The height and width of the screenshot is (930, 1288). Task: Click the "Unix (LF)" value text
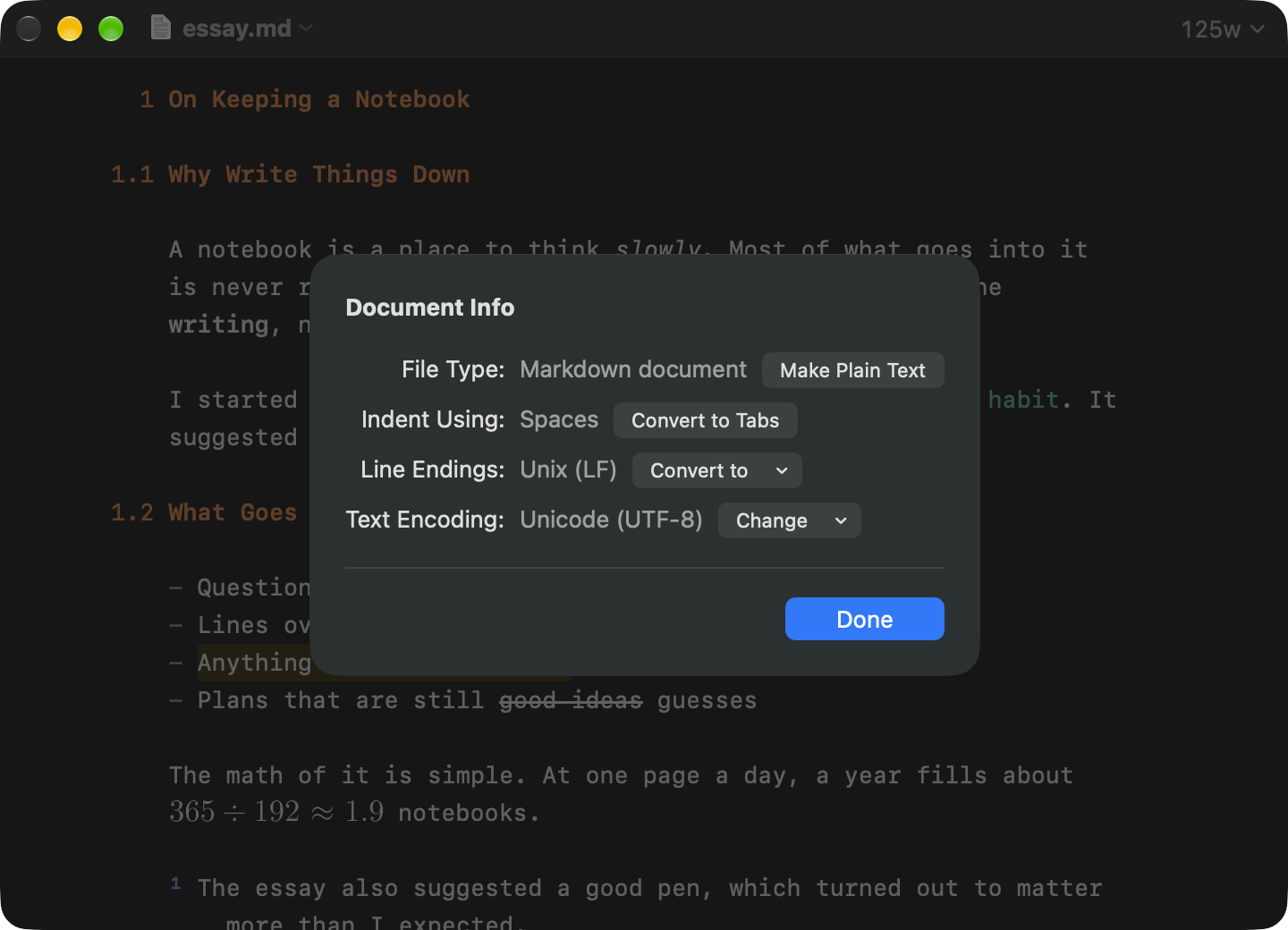[568, 469]
